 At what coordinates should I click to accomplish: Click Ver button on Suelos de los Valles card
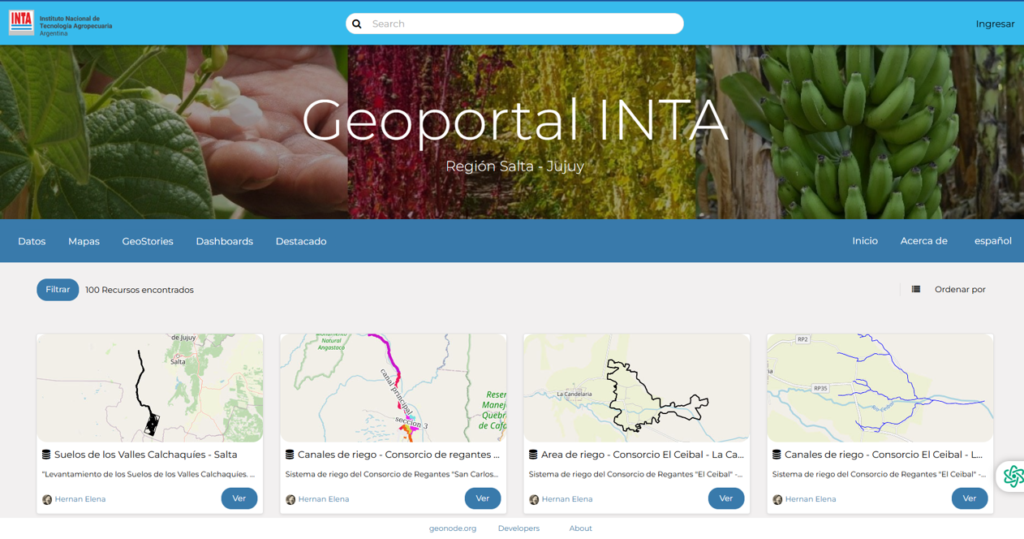coord(239,498)
